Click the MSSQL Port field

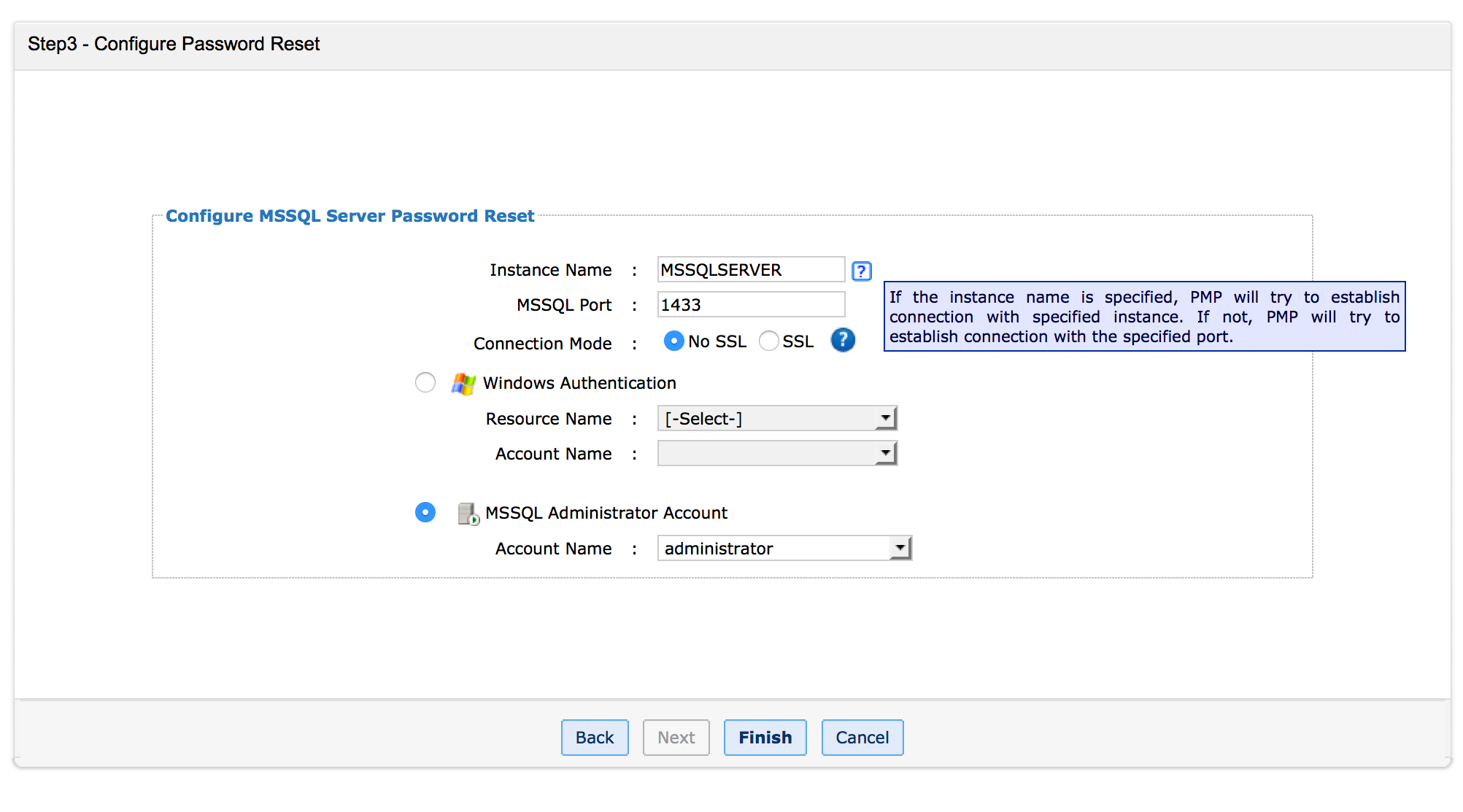pos(750,304)
